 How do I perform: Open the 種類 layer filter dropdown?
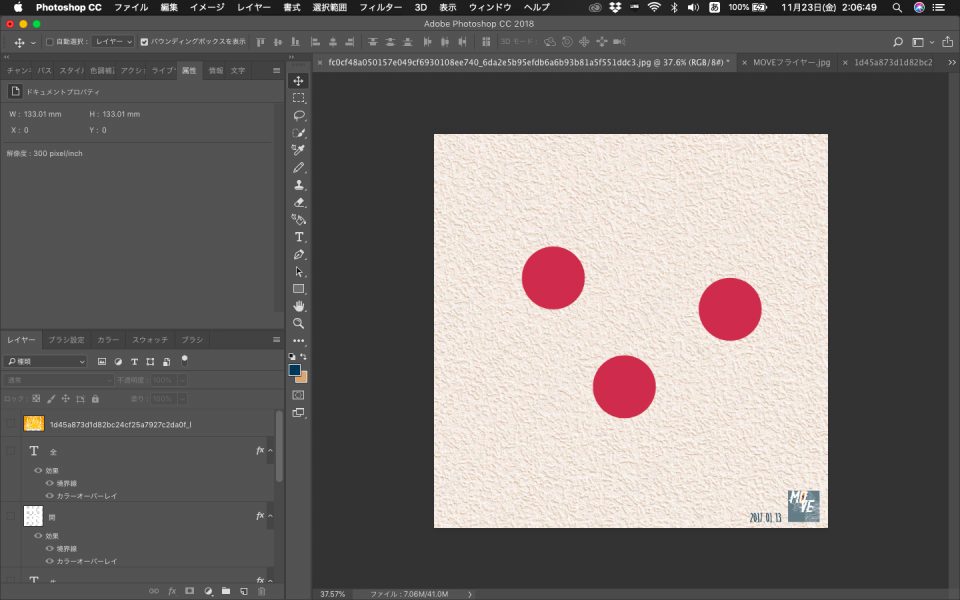click(47, 361)
